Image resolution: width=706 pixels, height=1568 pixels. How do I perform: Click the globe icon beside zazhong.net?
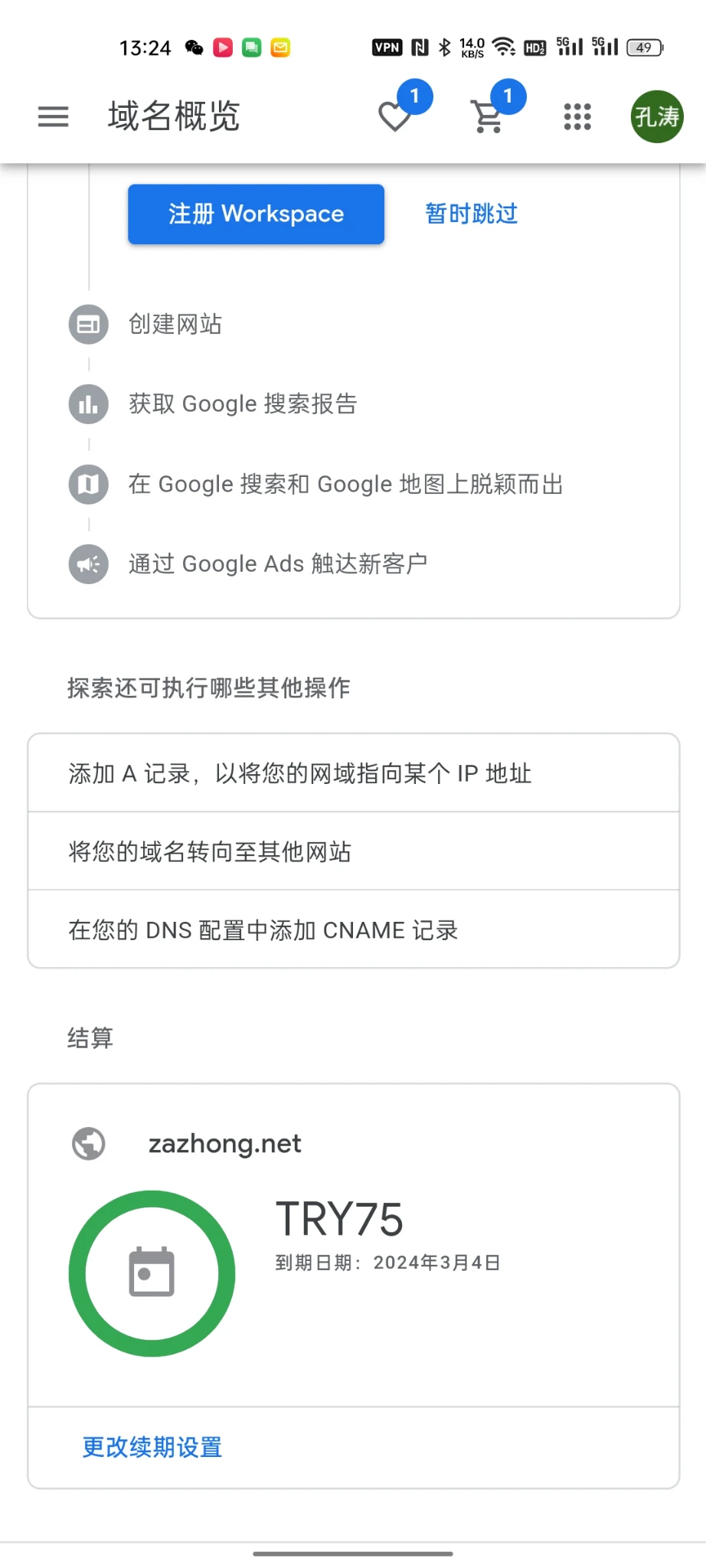tap(89, 1144)
